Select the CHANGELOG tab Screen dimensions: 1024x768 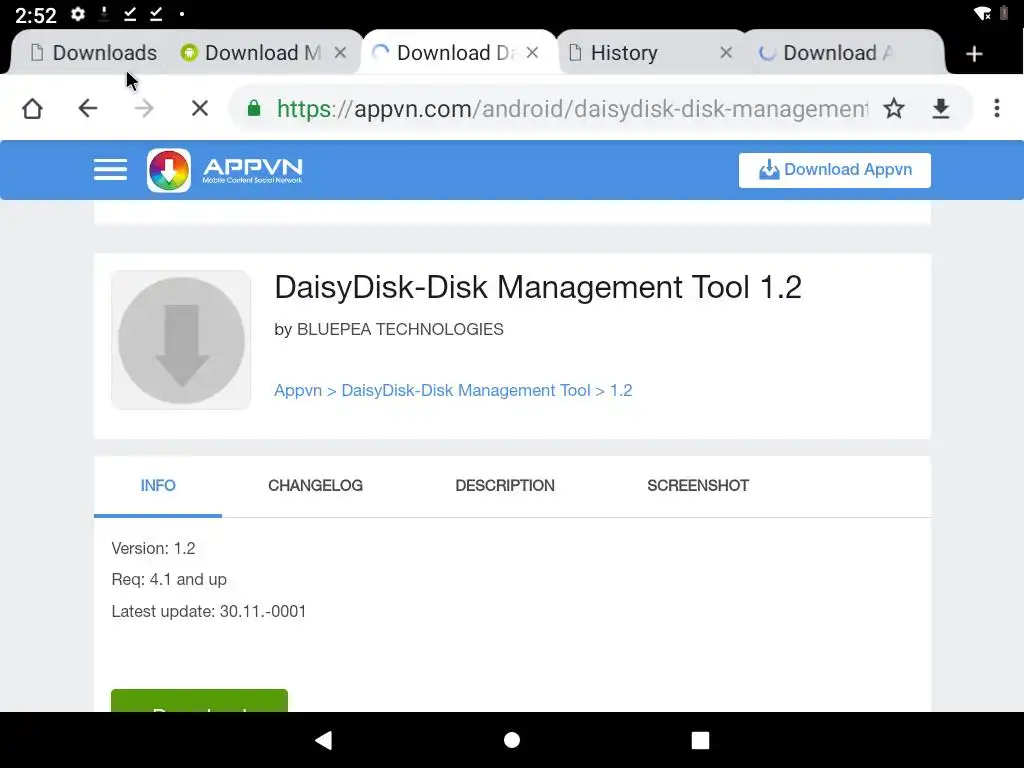tap(315, 486)
